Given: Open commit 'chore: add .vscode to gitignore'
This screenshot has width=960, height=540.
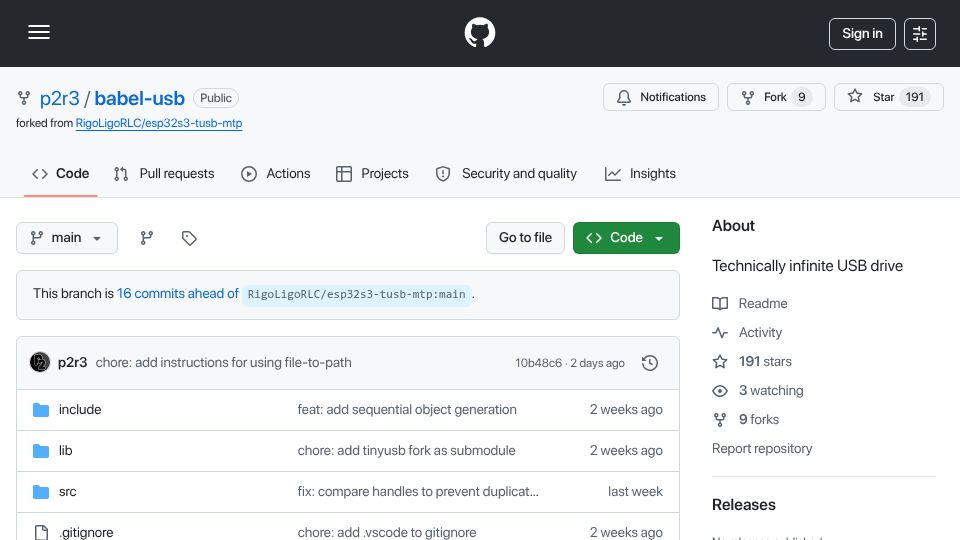Looking at the screenshot, I should pyautogui.click(x=387, y=533).
